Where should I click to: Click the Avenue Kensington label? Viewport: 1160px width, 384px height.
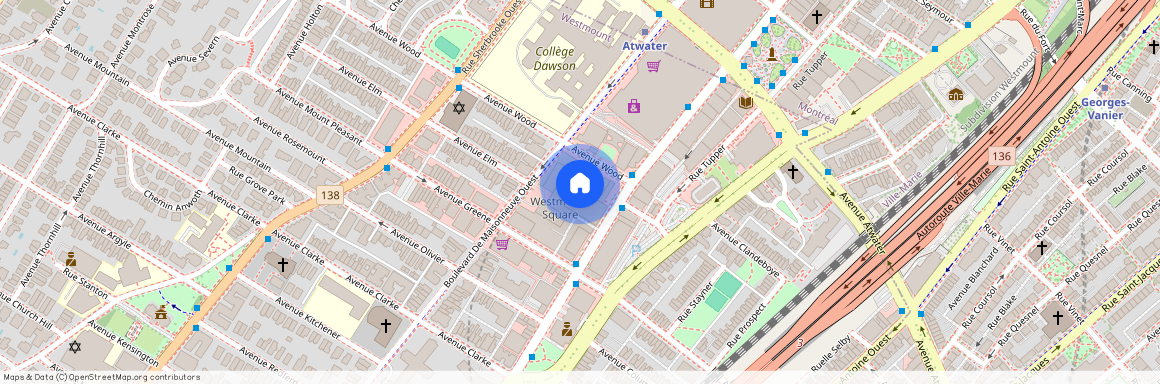click(x=124, y=343)
